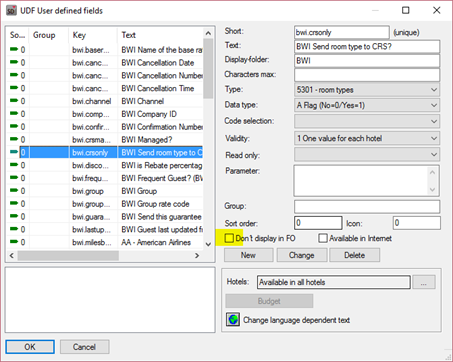Image resolution: width=453 pixels, height=362 pixels.
Task: Open the Validity dropdown
Action: tap(367, 138)
